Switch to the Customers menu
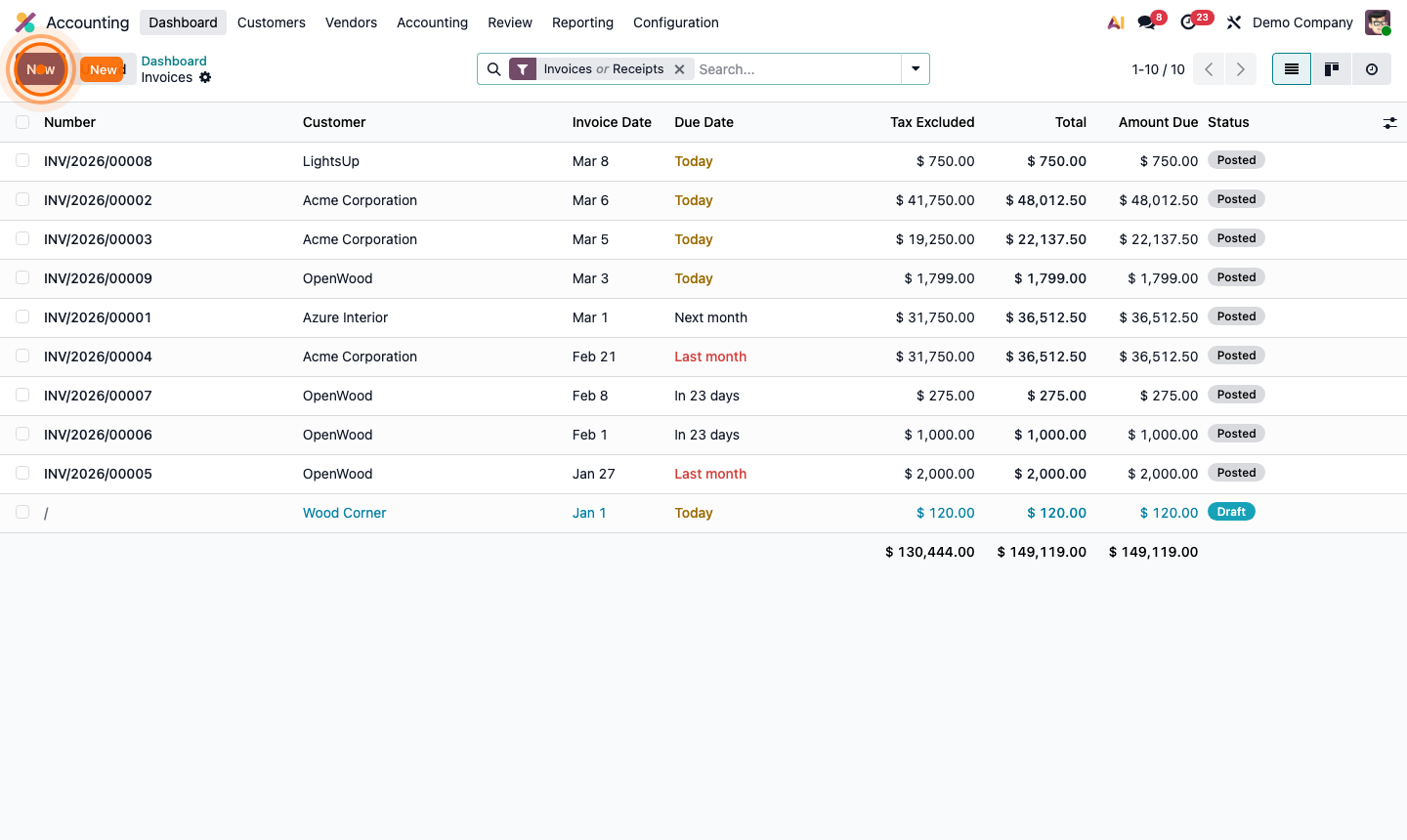This screenshot has width=1407, height=840. click(271, 21)
